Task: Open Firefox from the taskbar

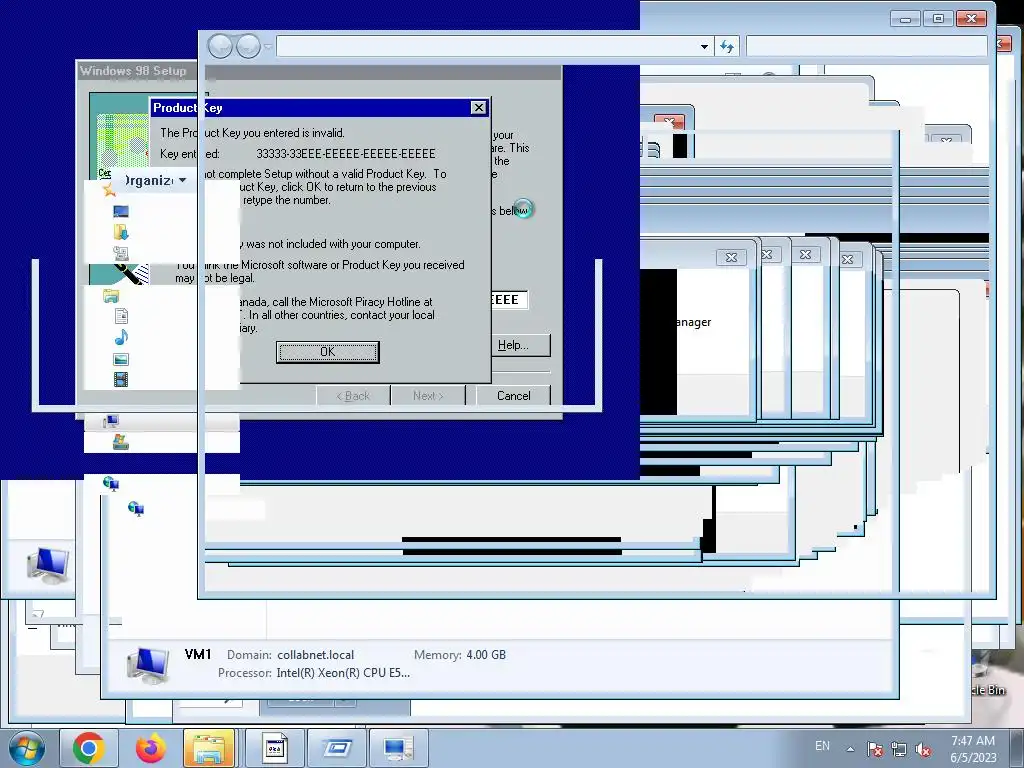Action: pos(151,748)
